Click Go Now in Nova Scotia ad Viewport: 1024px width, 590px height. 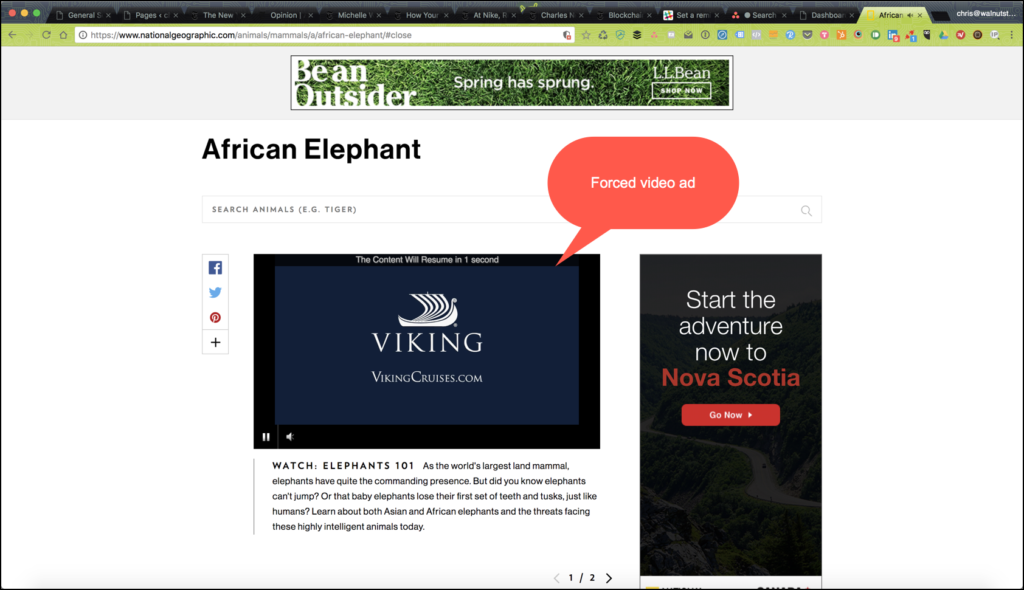[x=730, y=415]
